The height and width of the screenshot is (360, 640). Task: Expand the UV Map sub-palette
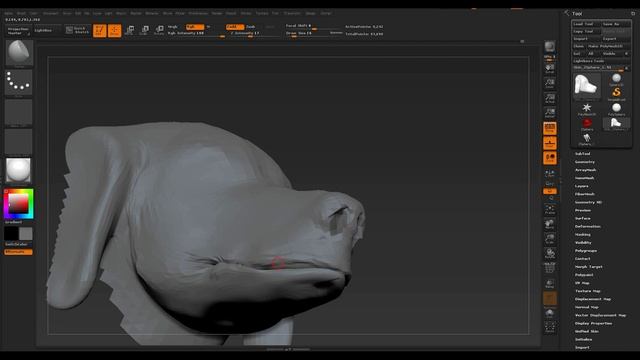point(582,283)
